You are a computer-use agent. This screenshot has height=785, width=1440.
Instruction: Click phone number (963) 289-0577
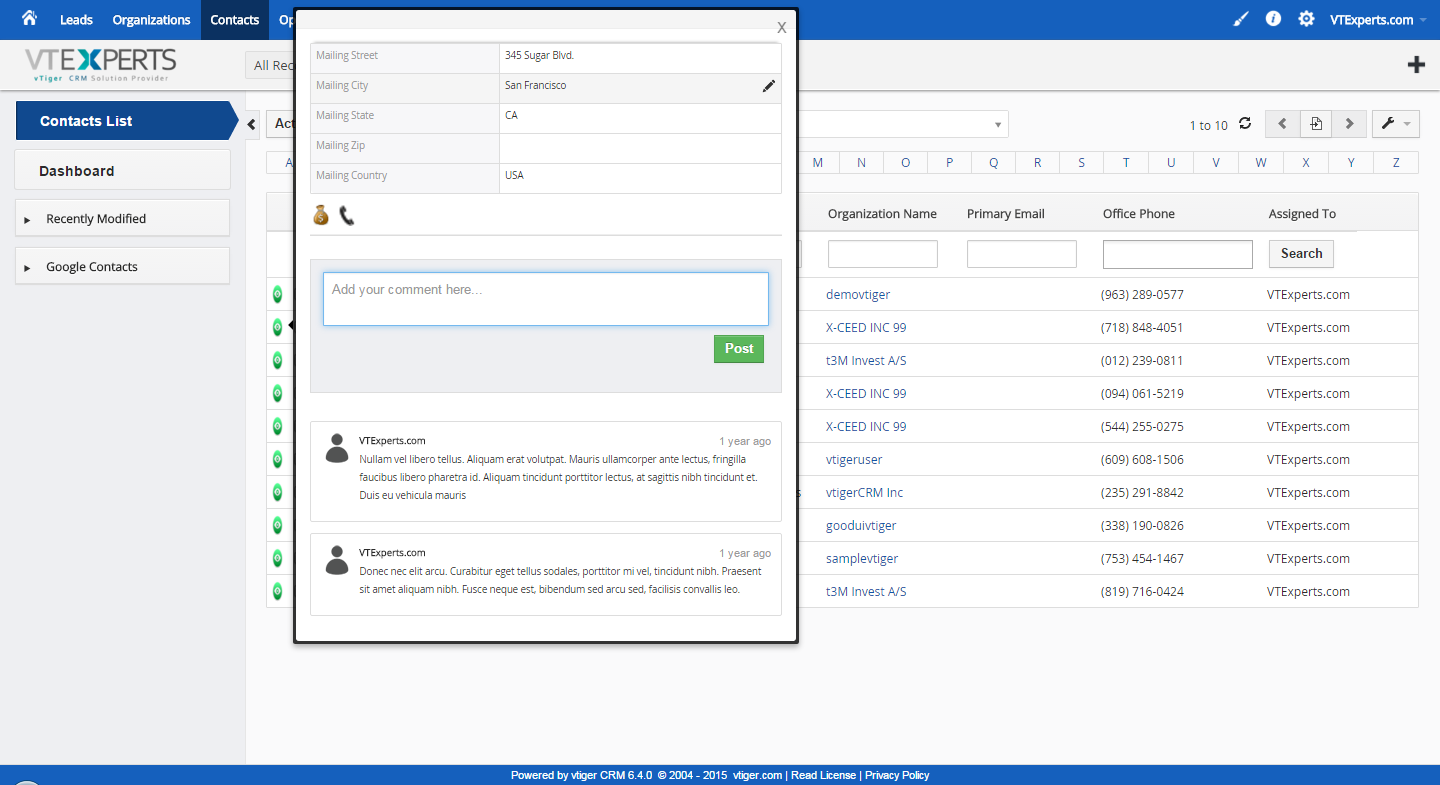pos(1142,294)
